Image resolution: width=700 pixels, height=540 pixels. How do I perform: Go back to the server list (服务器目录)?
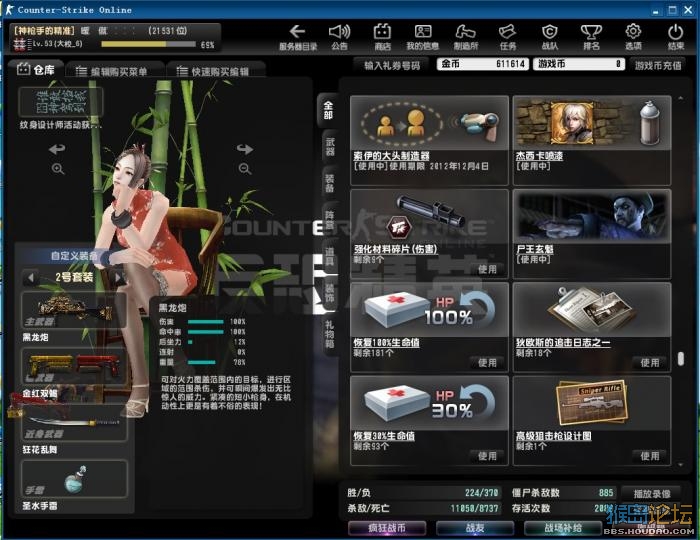(298, 37)
